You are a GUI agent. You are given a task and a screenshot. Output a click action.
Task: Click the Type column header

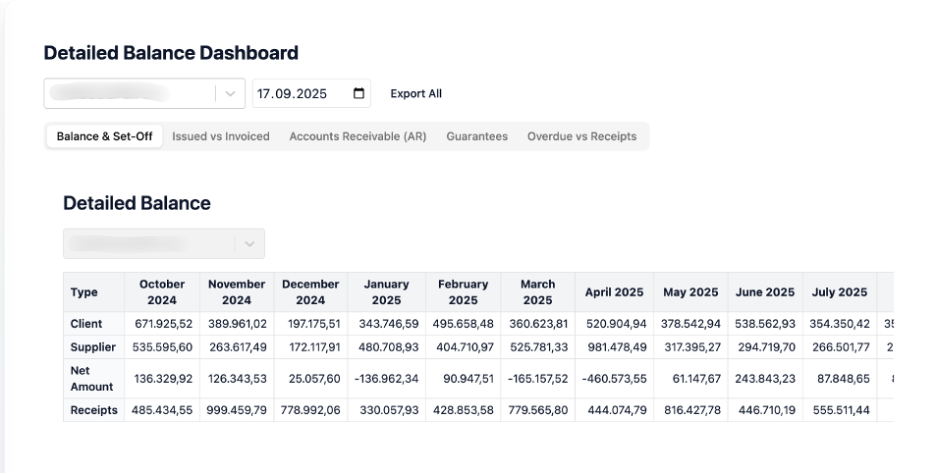tap(84, 292)
